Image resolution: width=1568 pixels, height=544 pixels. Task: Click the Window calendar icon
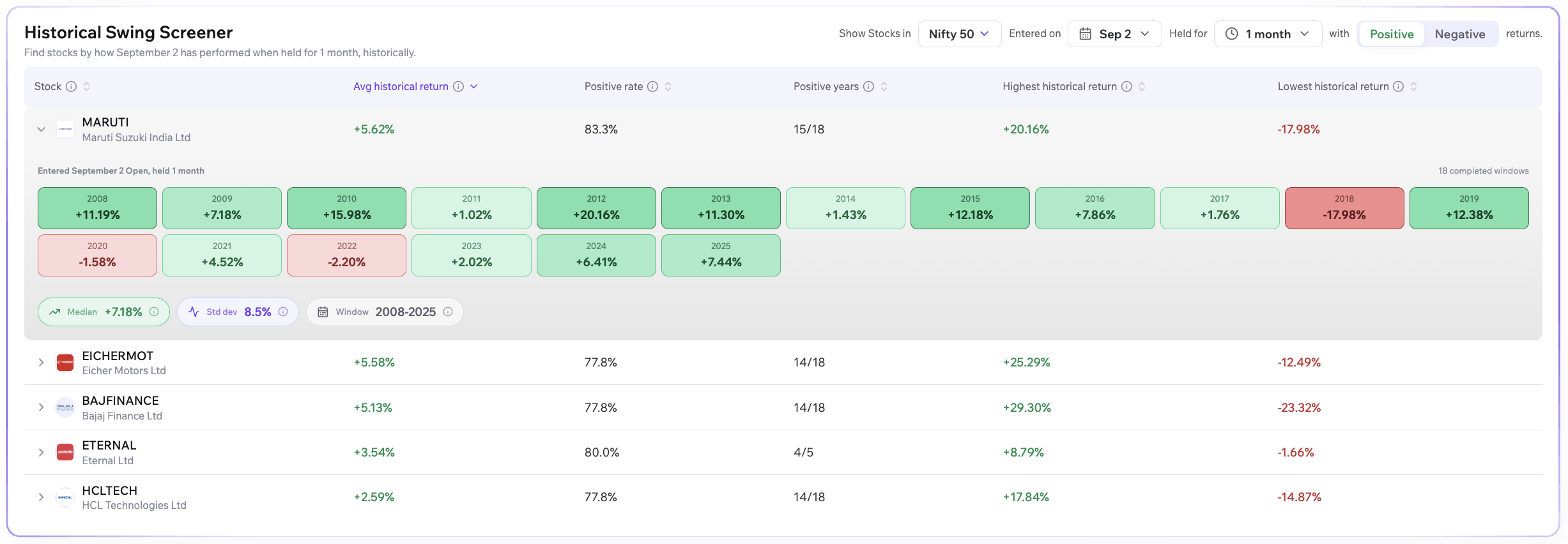[323, 312]
